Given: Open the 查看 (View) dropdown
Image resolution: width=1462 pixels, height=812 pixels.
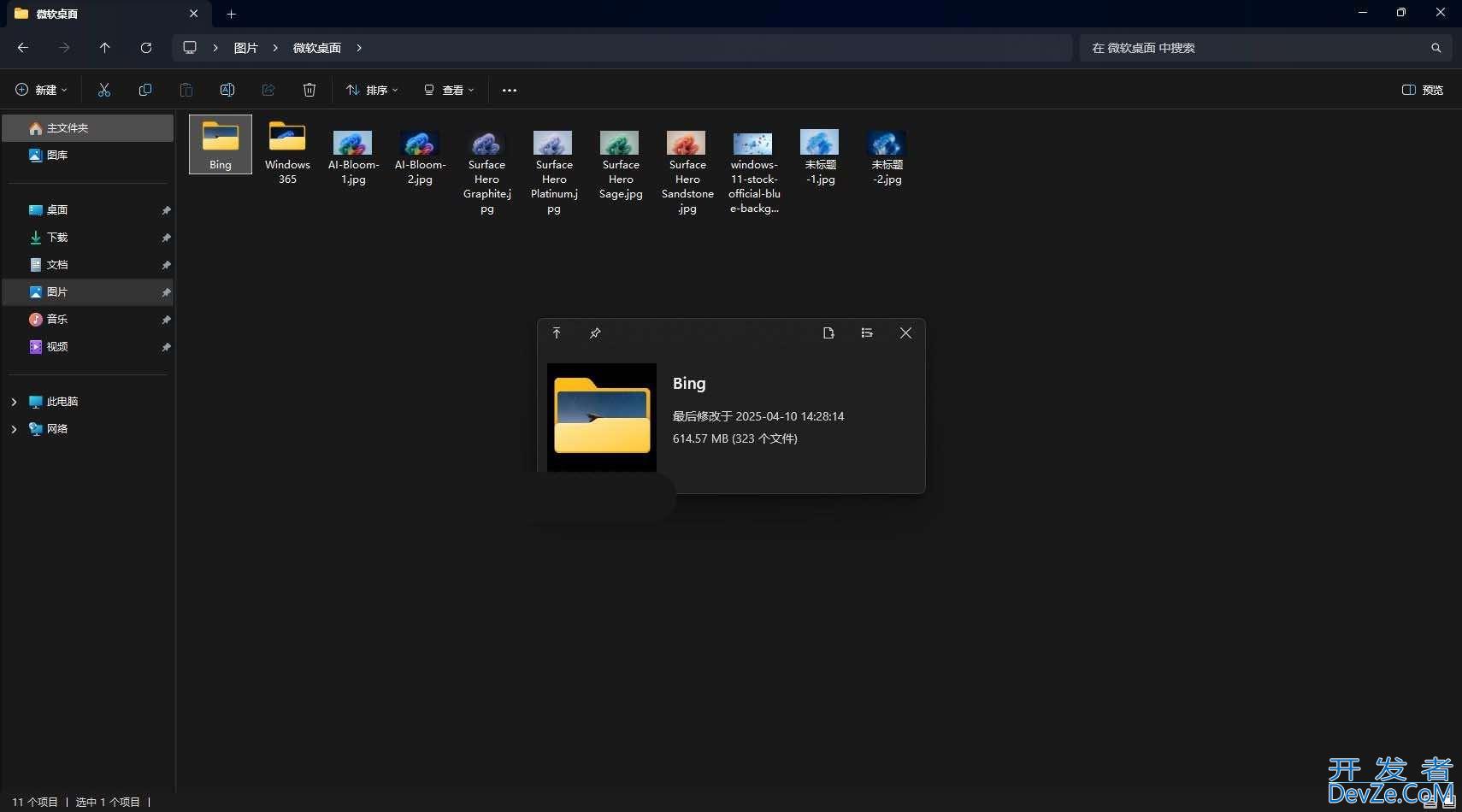Looking at the screenshot, I should 449,90.
